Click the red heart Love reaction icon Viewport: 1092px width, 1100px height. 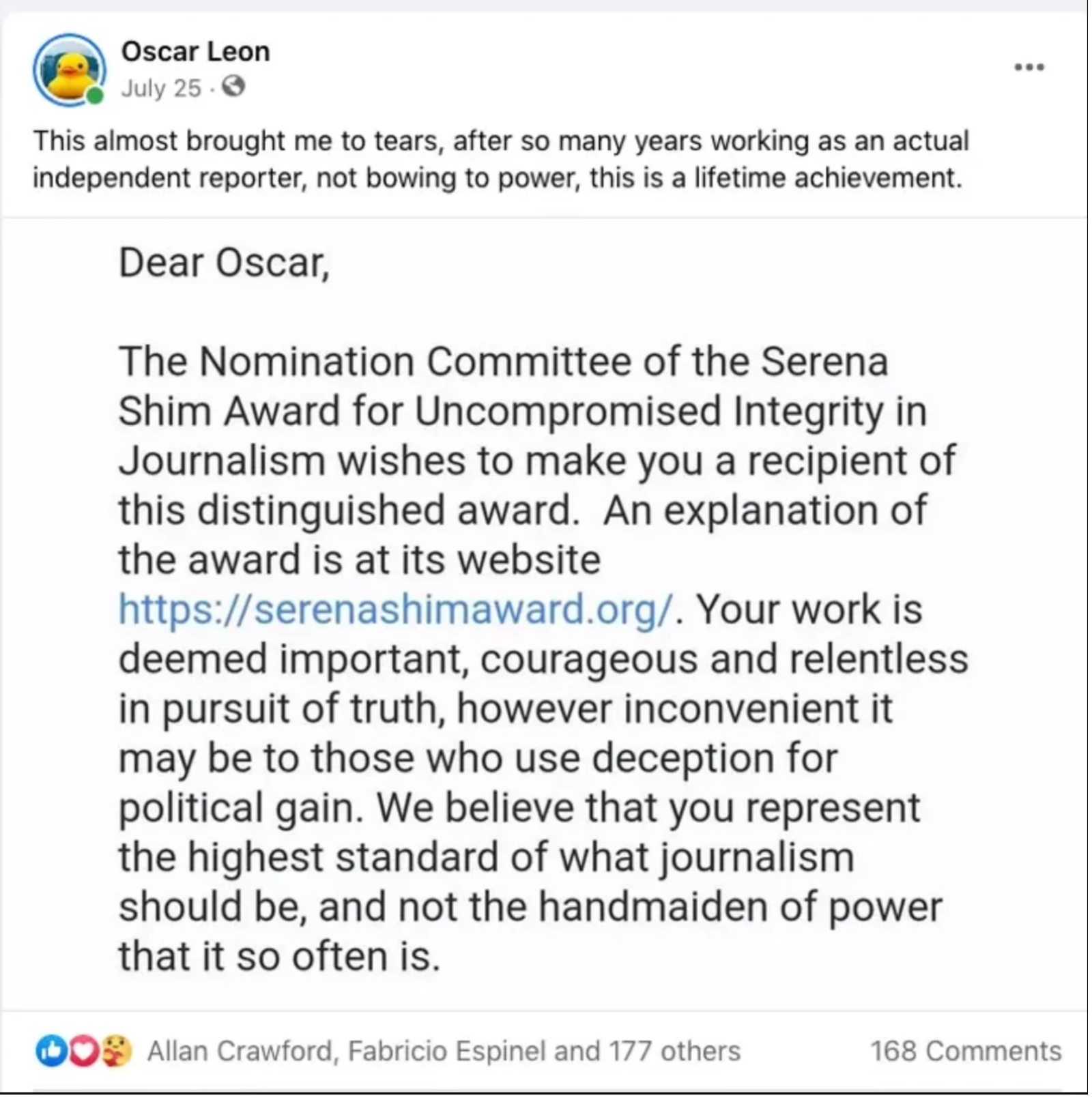pos(83,1052)
